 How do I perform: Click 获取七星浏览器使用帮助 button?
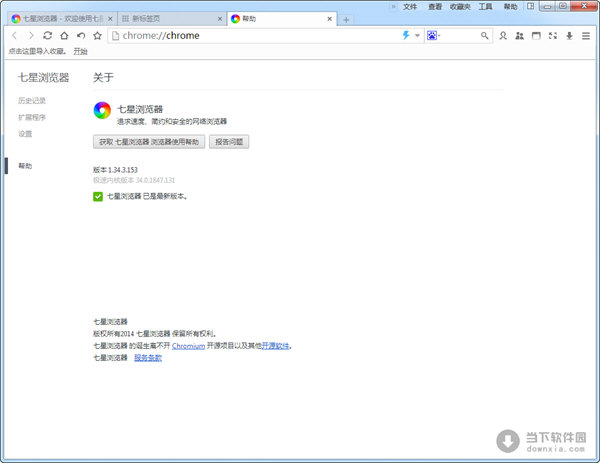[149, 142]
